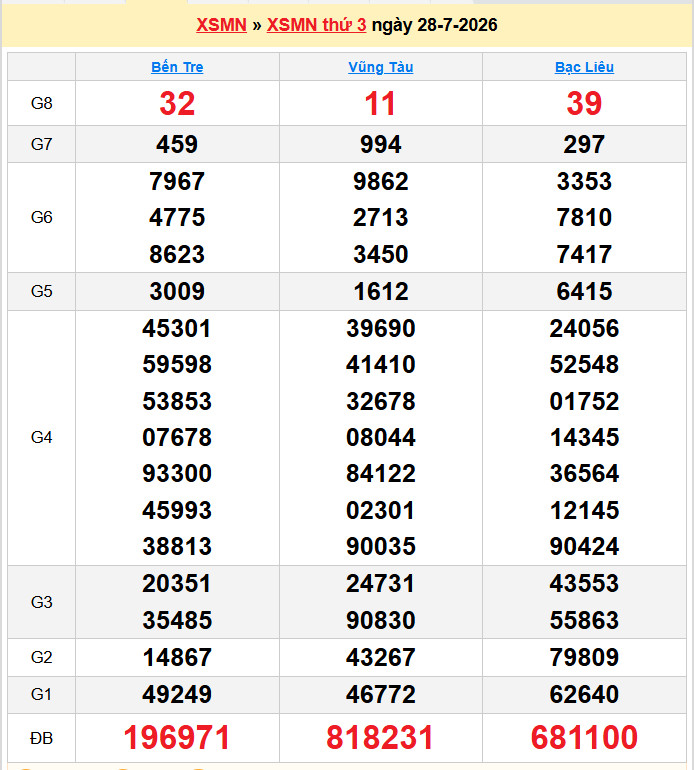The image size is (694, 770).
Task: Select the Bạc Liêu special prize 681100
Action: coord(584,738)
